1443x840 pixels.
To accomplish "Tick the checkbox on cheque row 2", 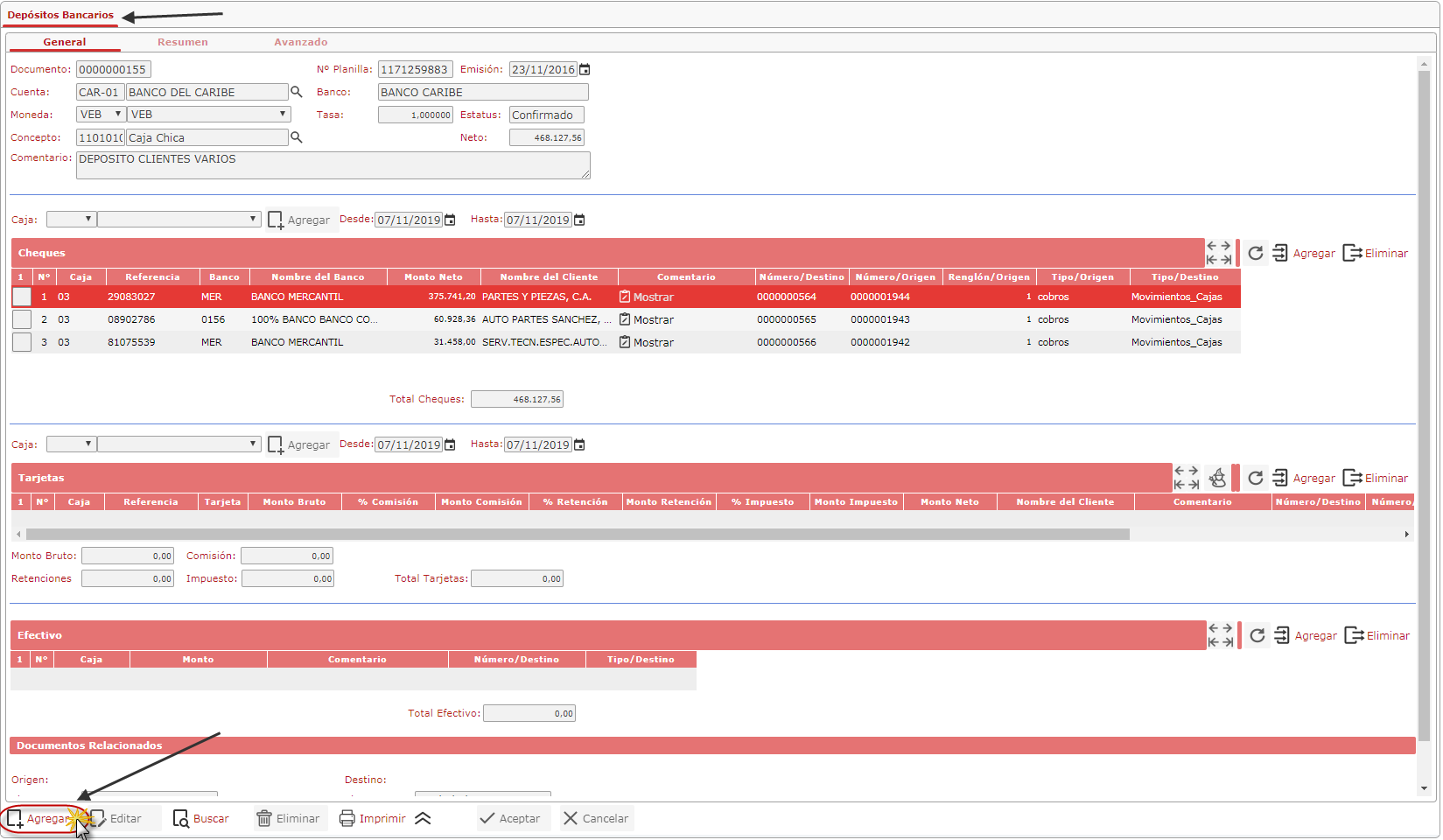I will tap(22, 319).
